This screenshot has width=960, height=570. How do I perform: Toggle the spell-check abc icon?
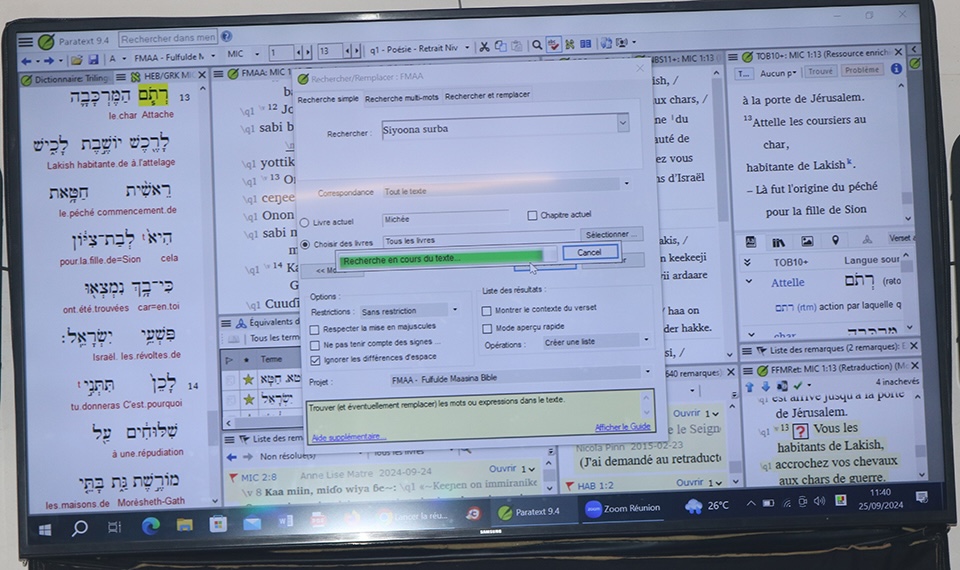coord(553,45)
